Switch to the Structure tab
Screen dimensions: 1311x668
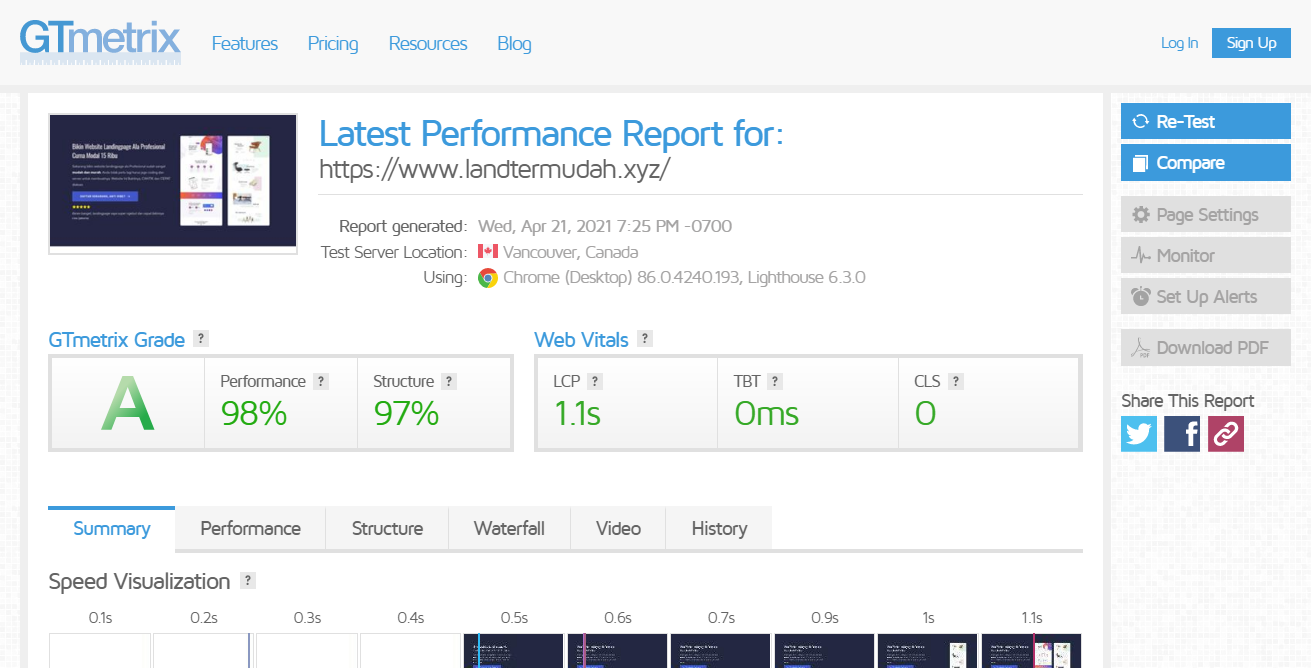387,528
